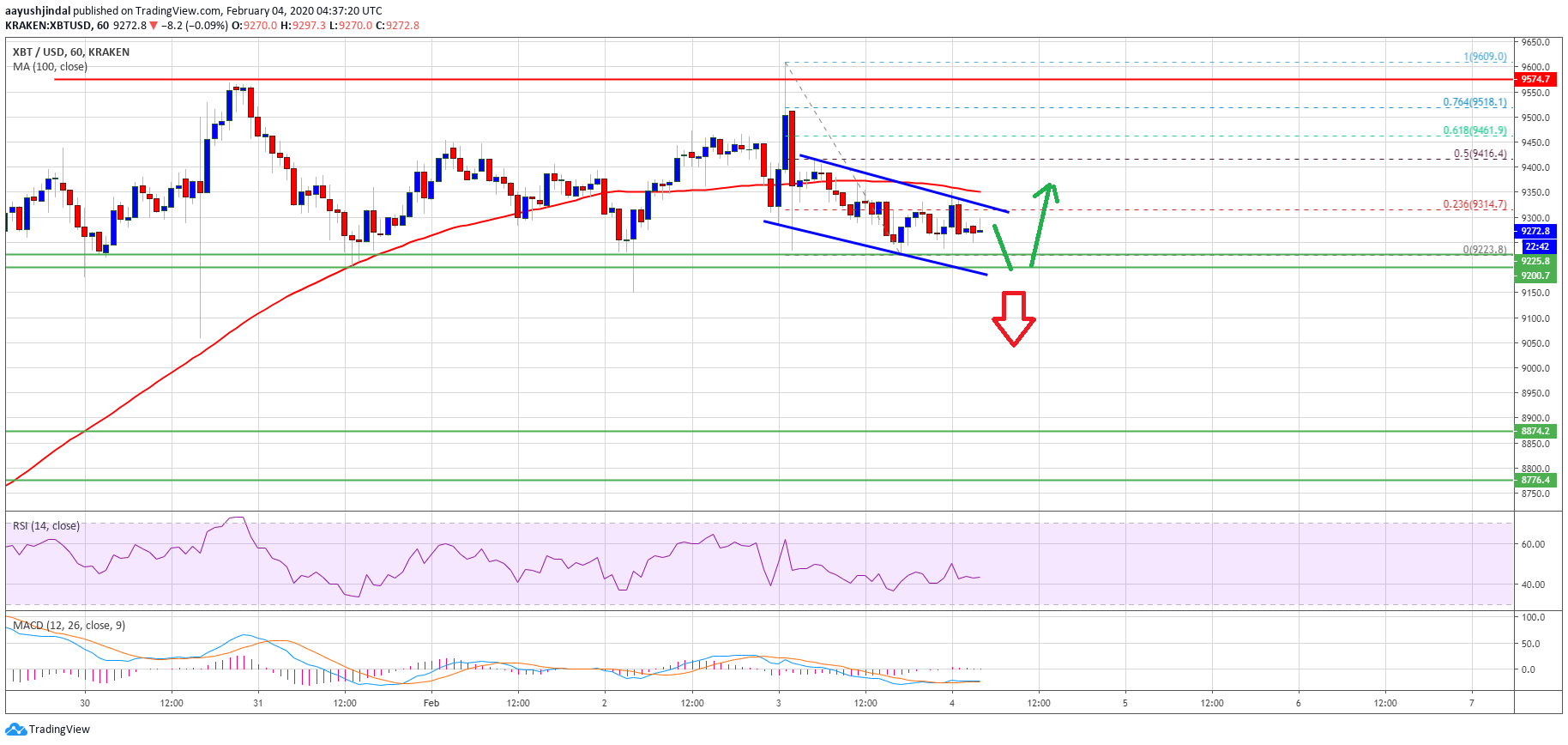Select the 0.5(9416.4) Fibonacci level label
The image size is (1568, 745).
[1480, 154]
